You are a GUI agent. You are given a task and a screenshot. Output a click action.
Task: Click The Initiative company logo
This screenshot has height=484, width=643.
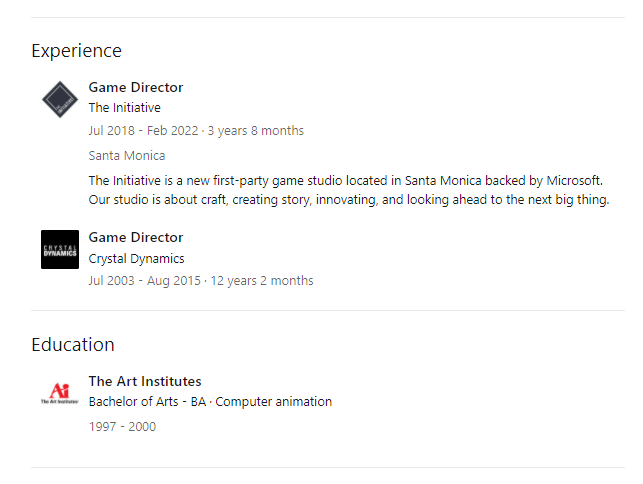coord(60,99)
